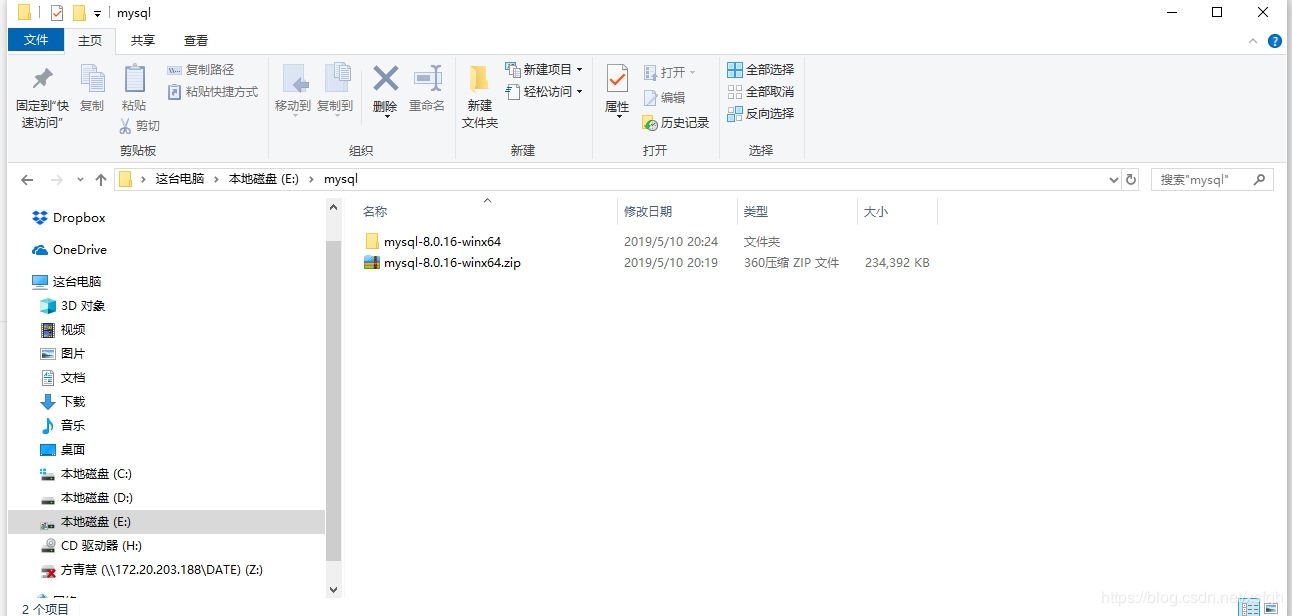The height and width of the screenshot is (616, 1292).
Task: Open the address bar history dropdown
Action: pyautogui.click(x=1114, y=180)
